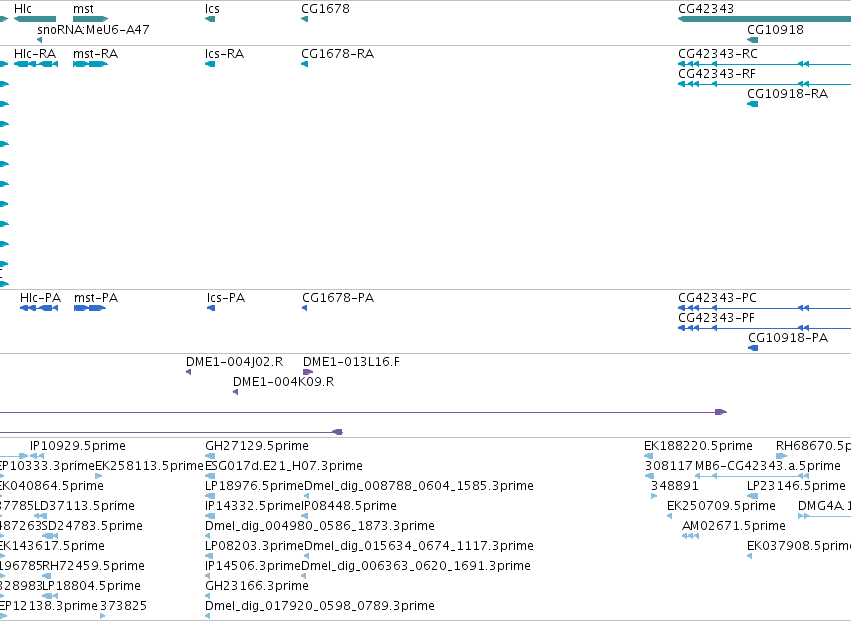The height and width of the screenshot is (621, 851).
Task: Click the 308117 feature label
Action: (x=669, y=466)
